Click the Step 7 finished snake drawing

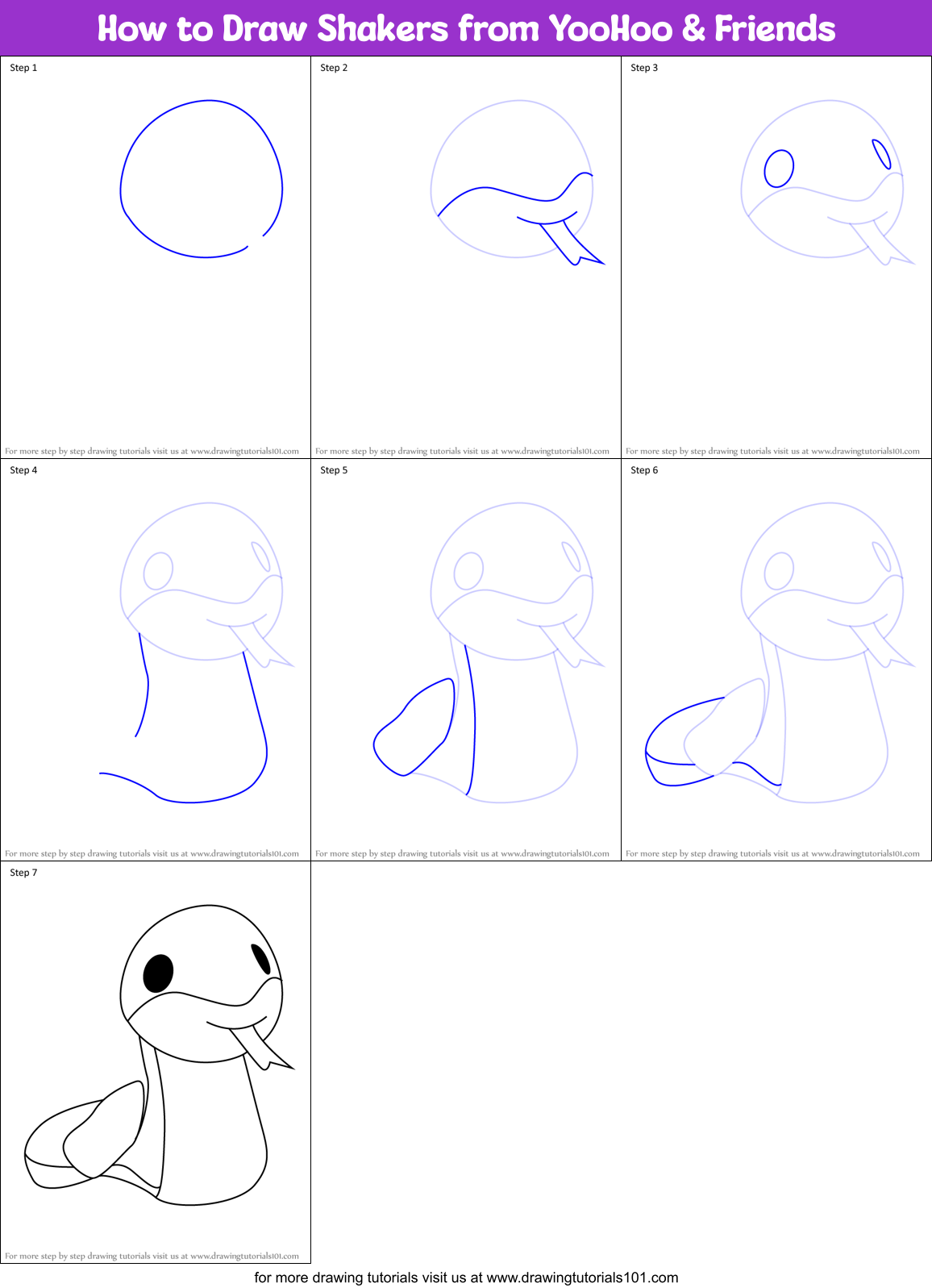coord(160,1055)
